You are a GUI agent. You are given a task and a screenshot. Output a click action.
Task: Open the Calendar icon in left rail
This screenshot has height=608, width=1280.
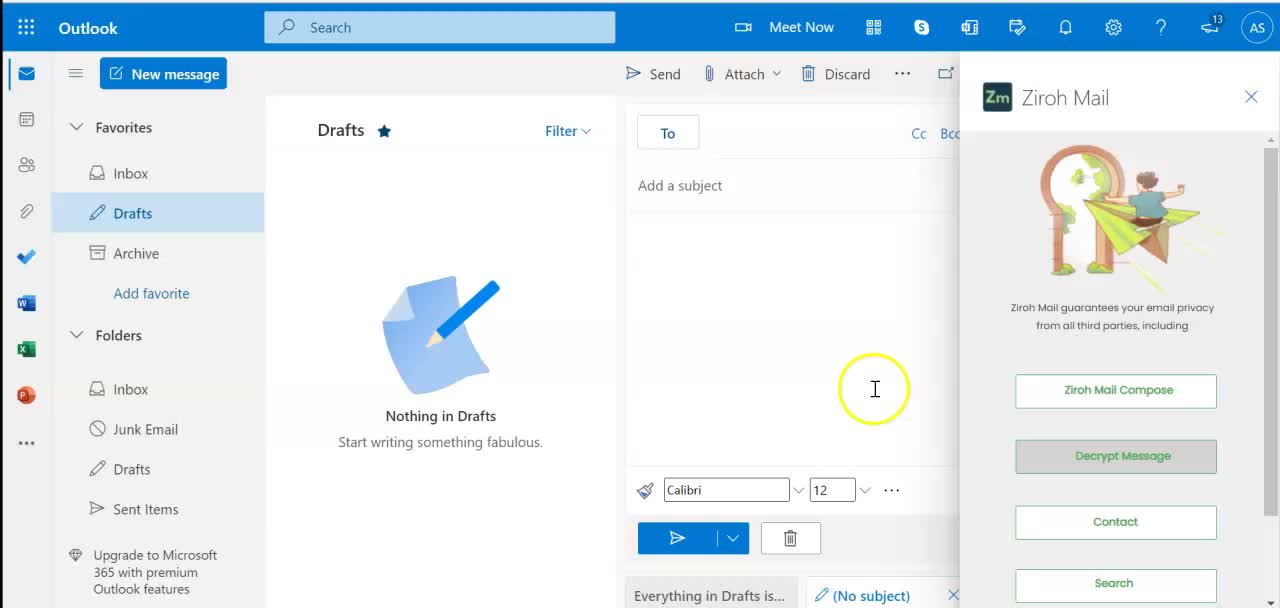pyautogui.click(x=27, y=119)
